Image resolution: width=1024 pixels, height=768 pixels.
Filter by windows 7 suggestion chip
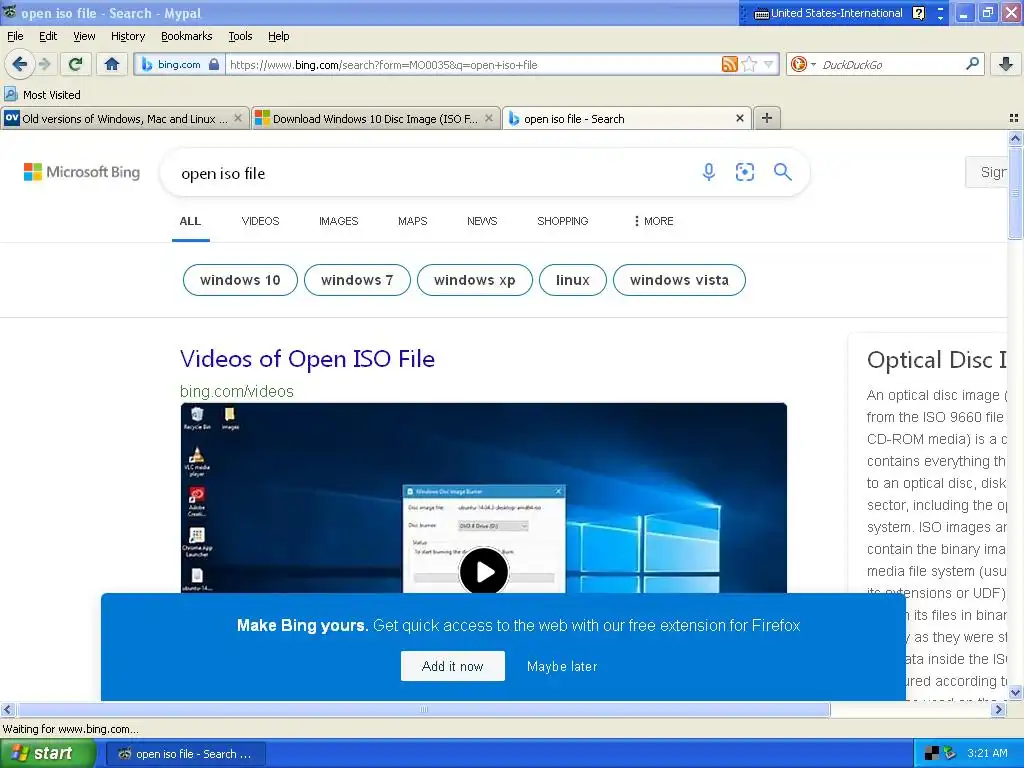pyautogui.click(x=357, y=280)
